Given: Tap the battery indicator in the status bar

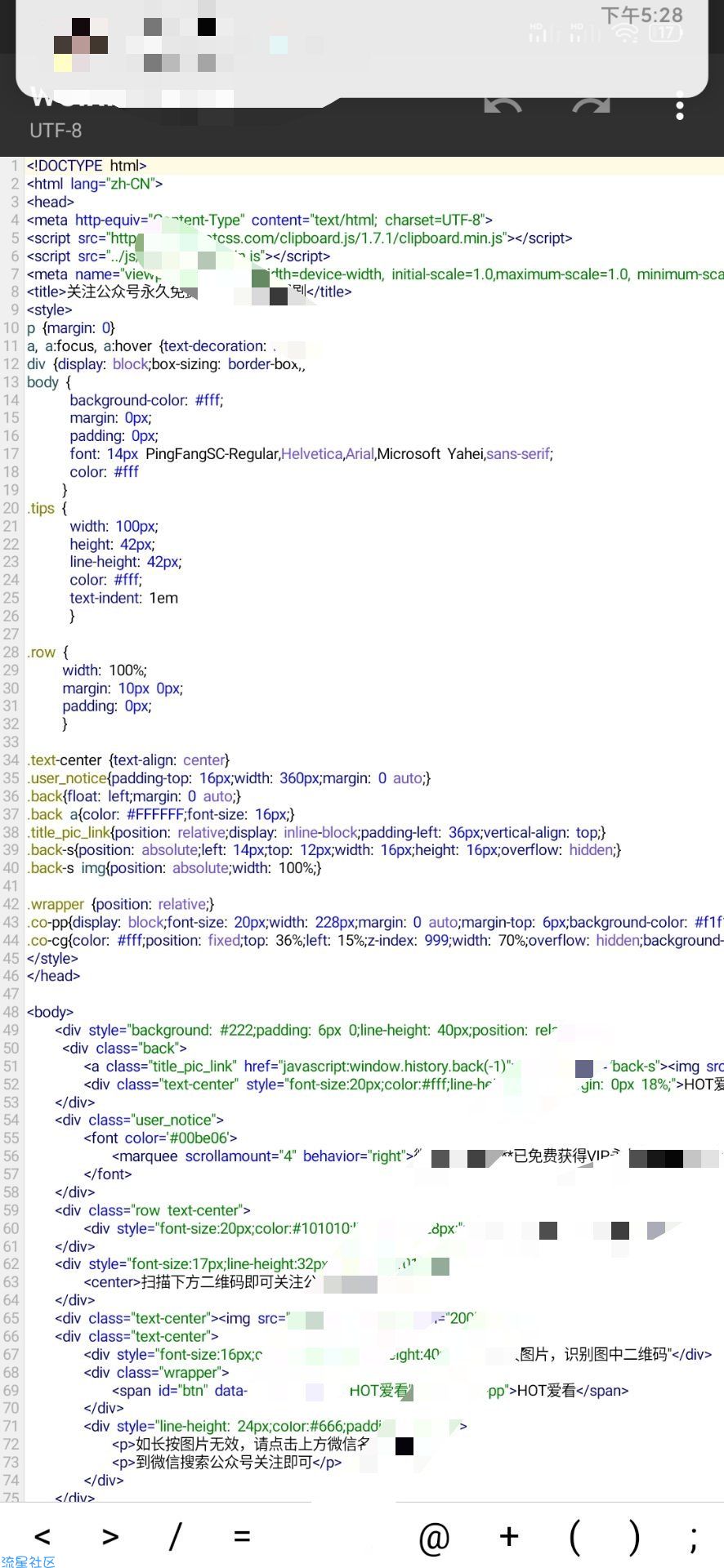Looking at the screenshot, I should (x=665, y=33).
